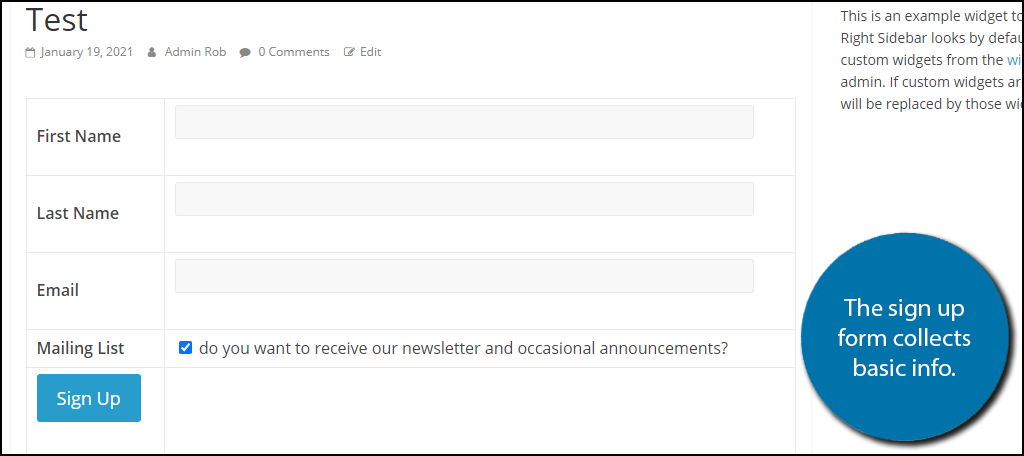Focus the First Name input field
Screen dimensions: 1024x456
464,122
